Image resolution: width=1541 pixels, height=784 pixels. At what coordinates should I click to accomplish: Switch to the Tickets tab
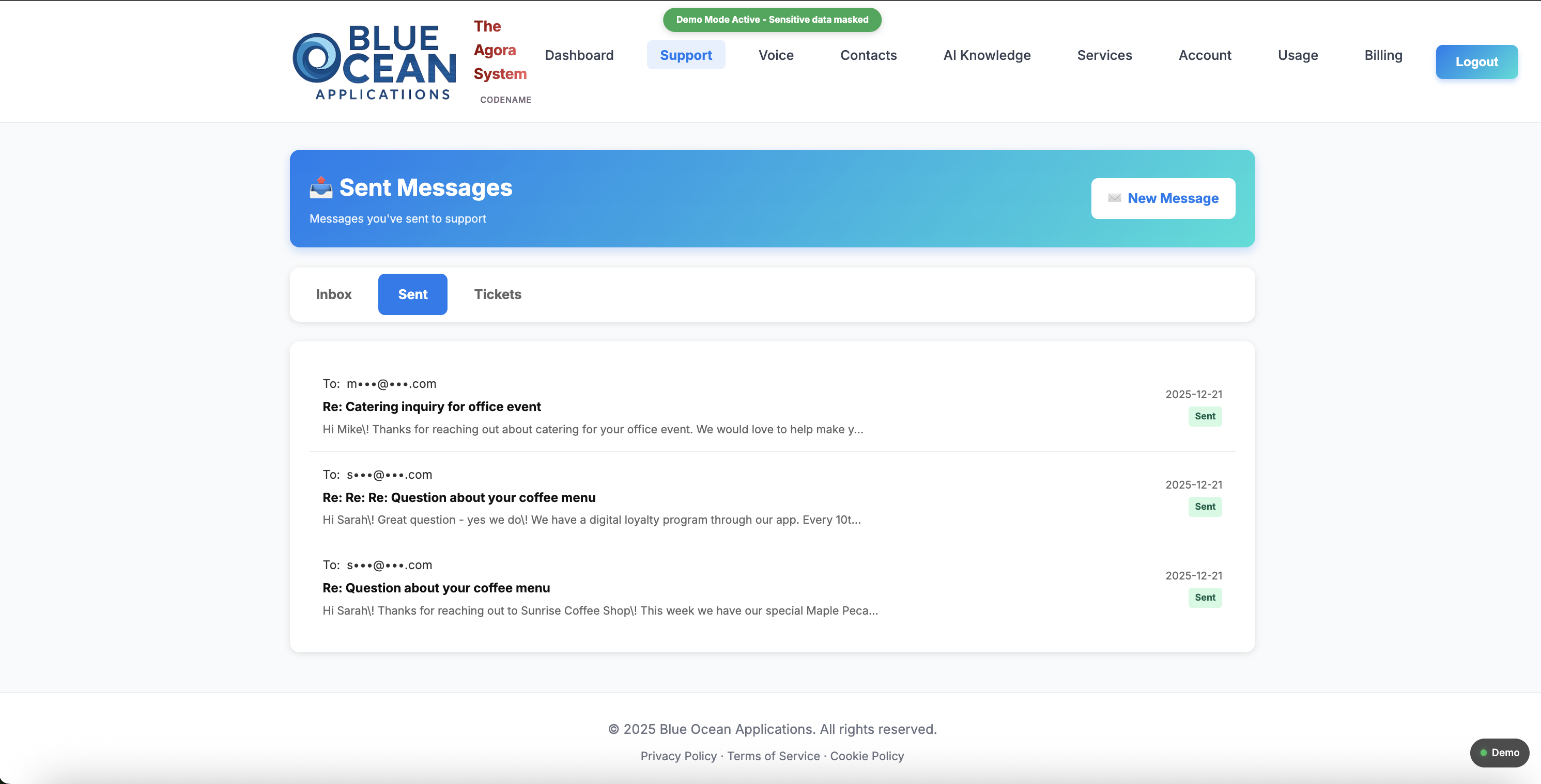coord(498,294)
